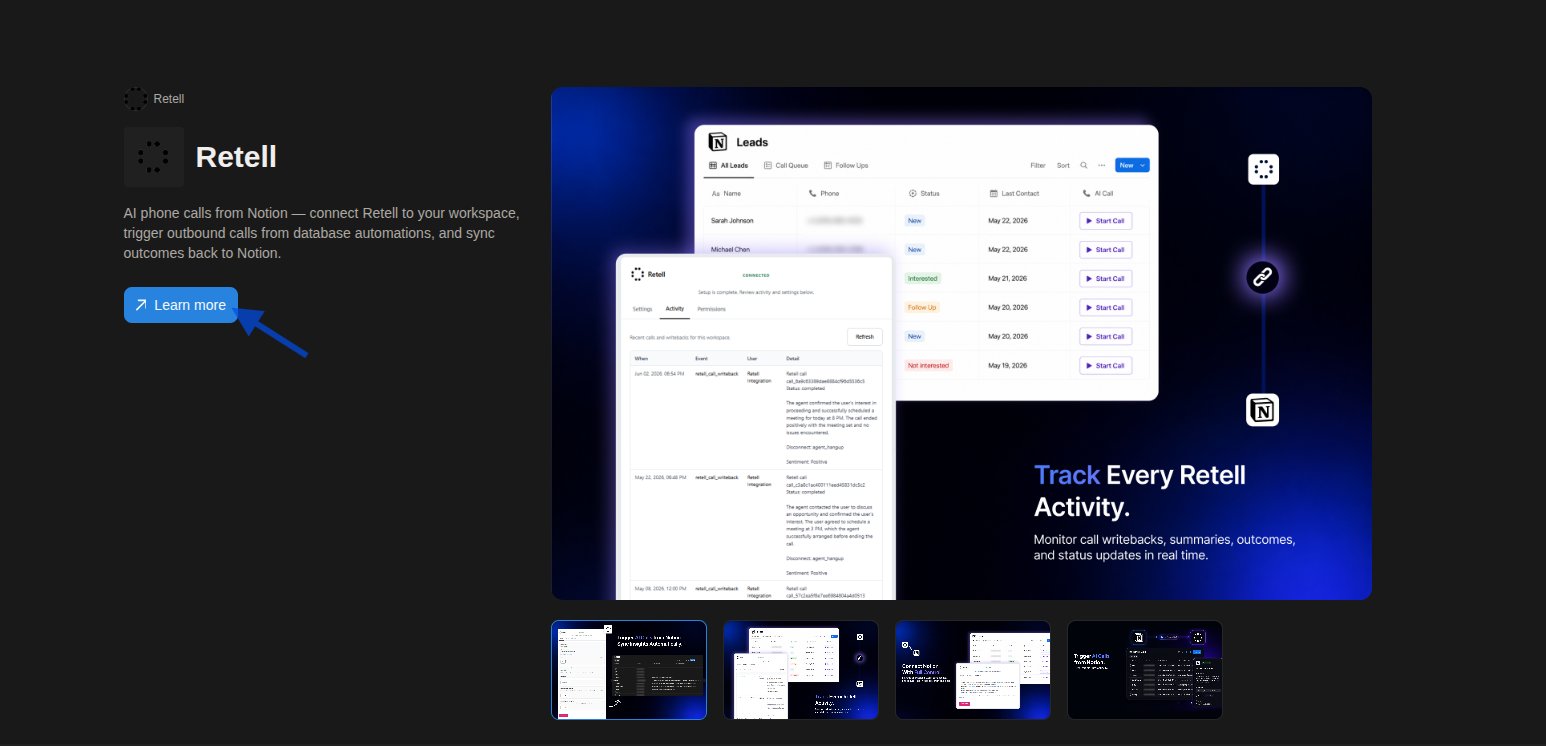Viewport: 1546px width, 746px height.
Task: Click the Refresh button in Retell panel
Action: click(865, 337)
